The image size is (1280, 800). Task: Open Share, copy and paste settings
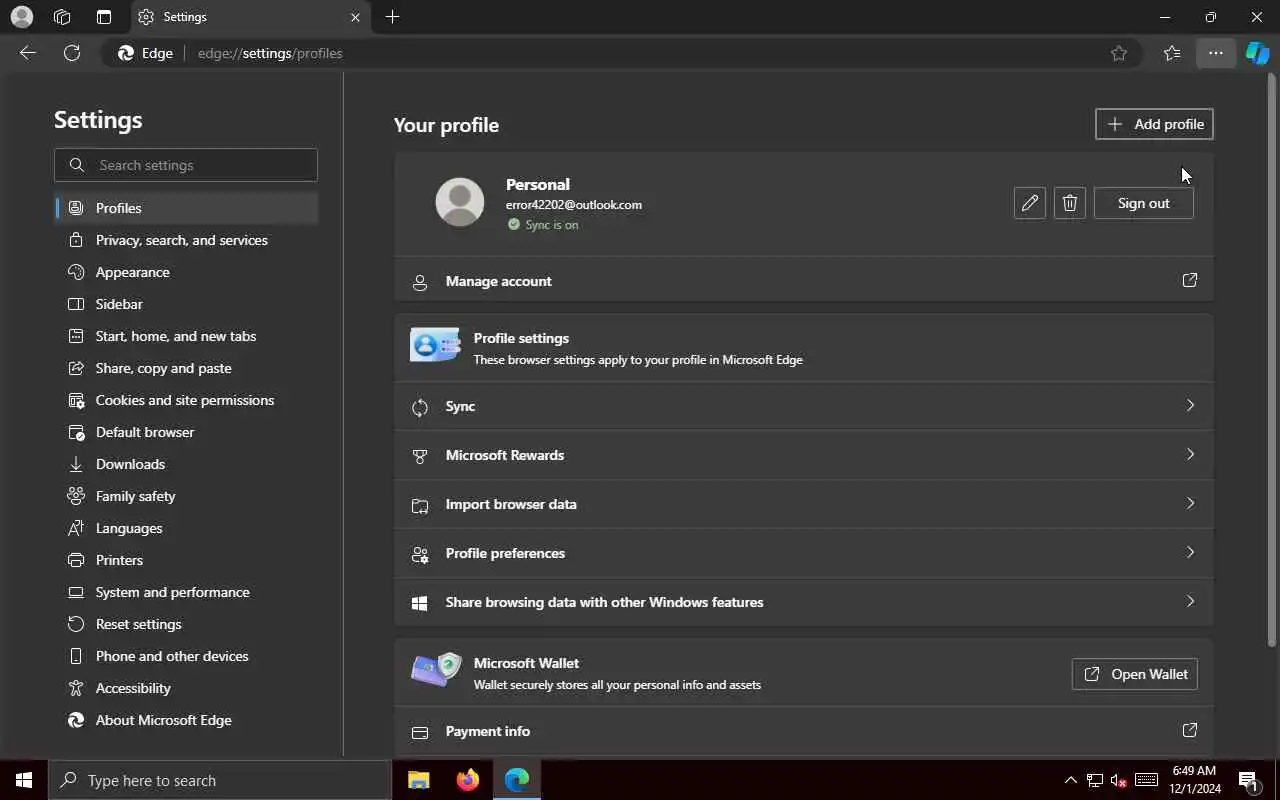click(x=186, y=368)
